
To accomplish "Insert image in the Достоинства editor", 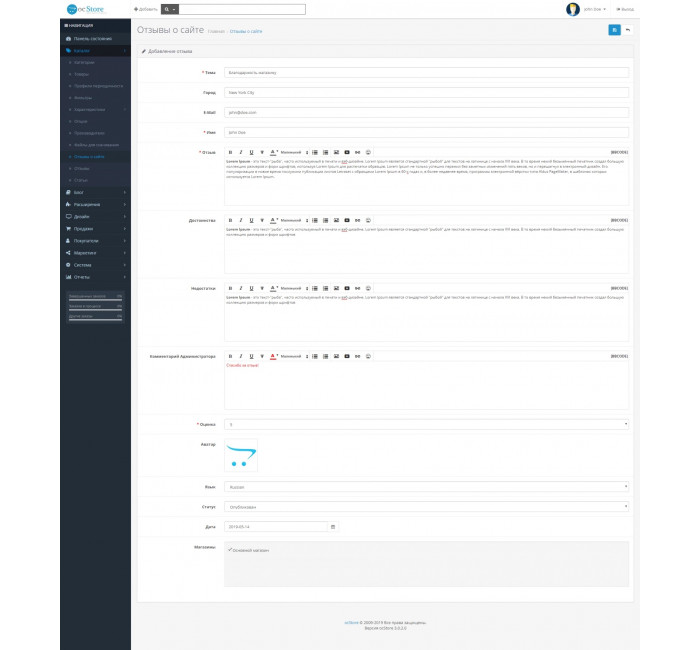I will (336, 220).
